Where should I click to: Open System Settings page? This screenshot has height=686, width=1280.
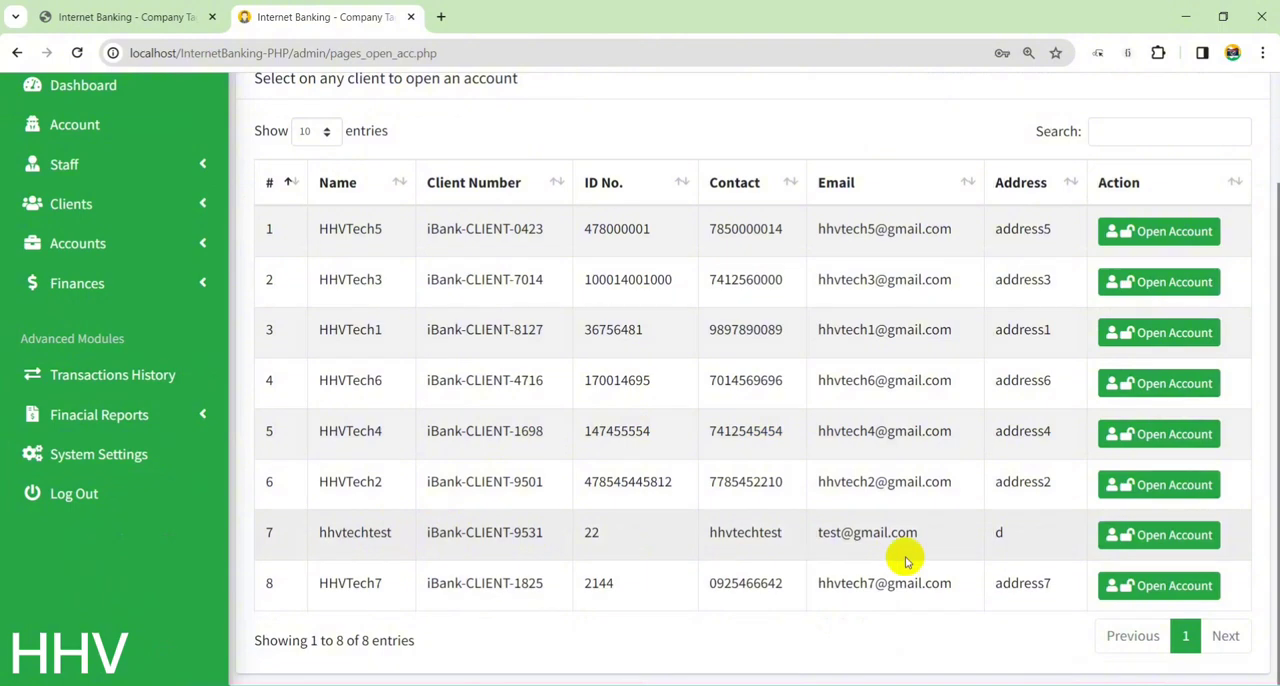click(x=98, y=454)
